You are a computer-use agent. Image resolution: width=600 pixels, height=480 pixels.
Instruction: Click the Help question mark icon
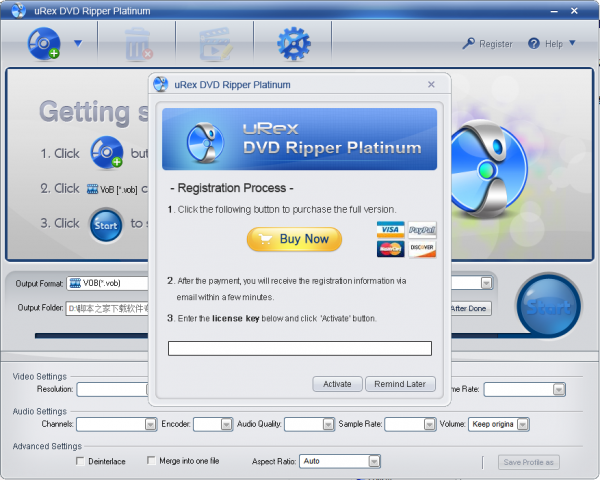click(x=534, y=44)
